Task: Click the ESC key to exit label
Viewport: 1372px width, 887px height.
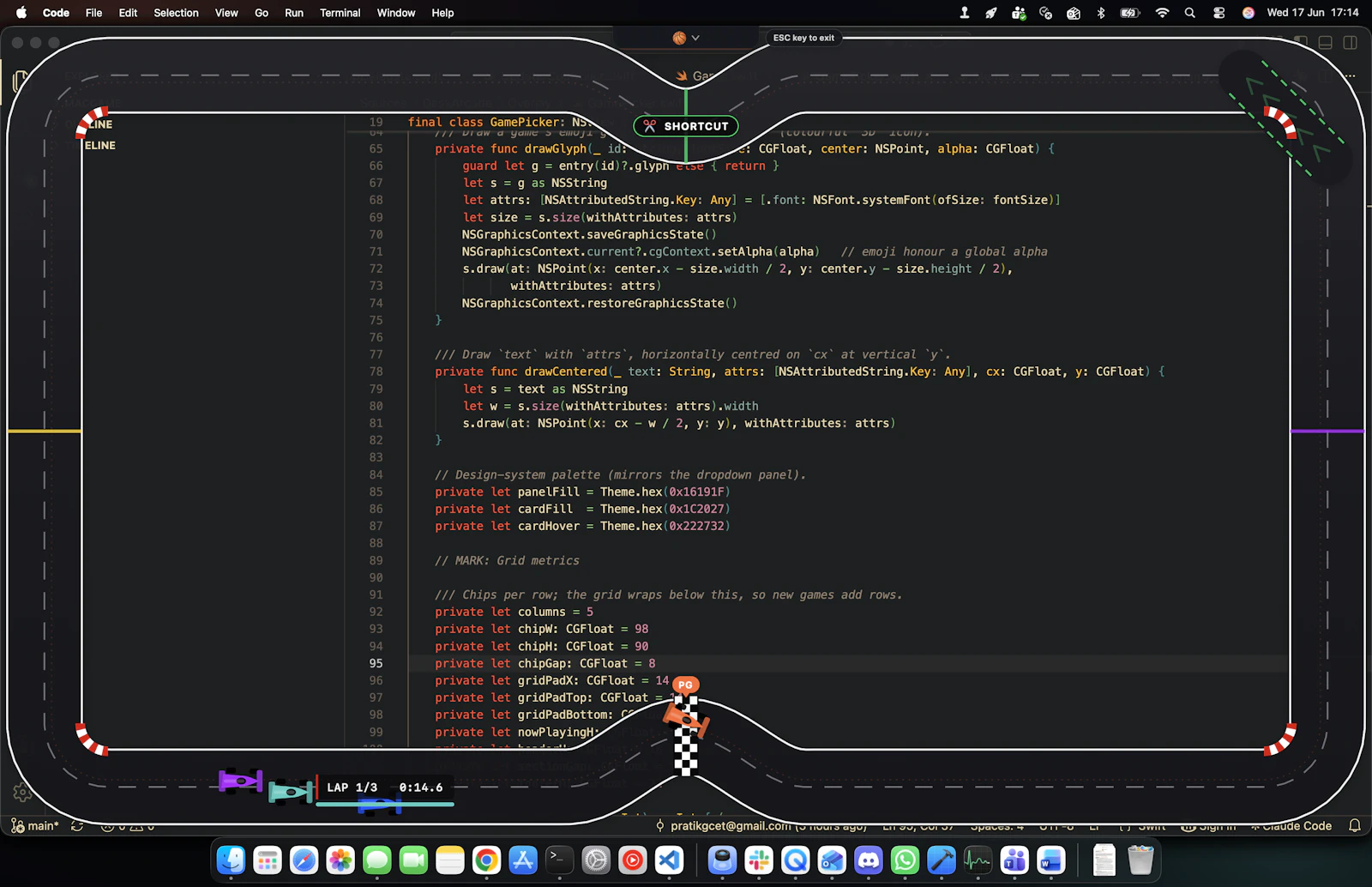Action: (803, 38)
